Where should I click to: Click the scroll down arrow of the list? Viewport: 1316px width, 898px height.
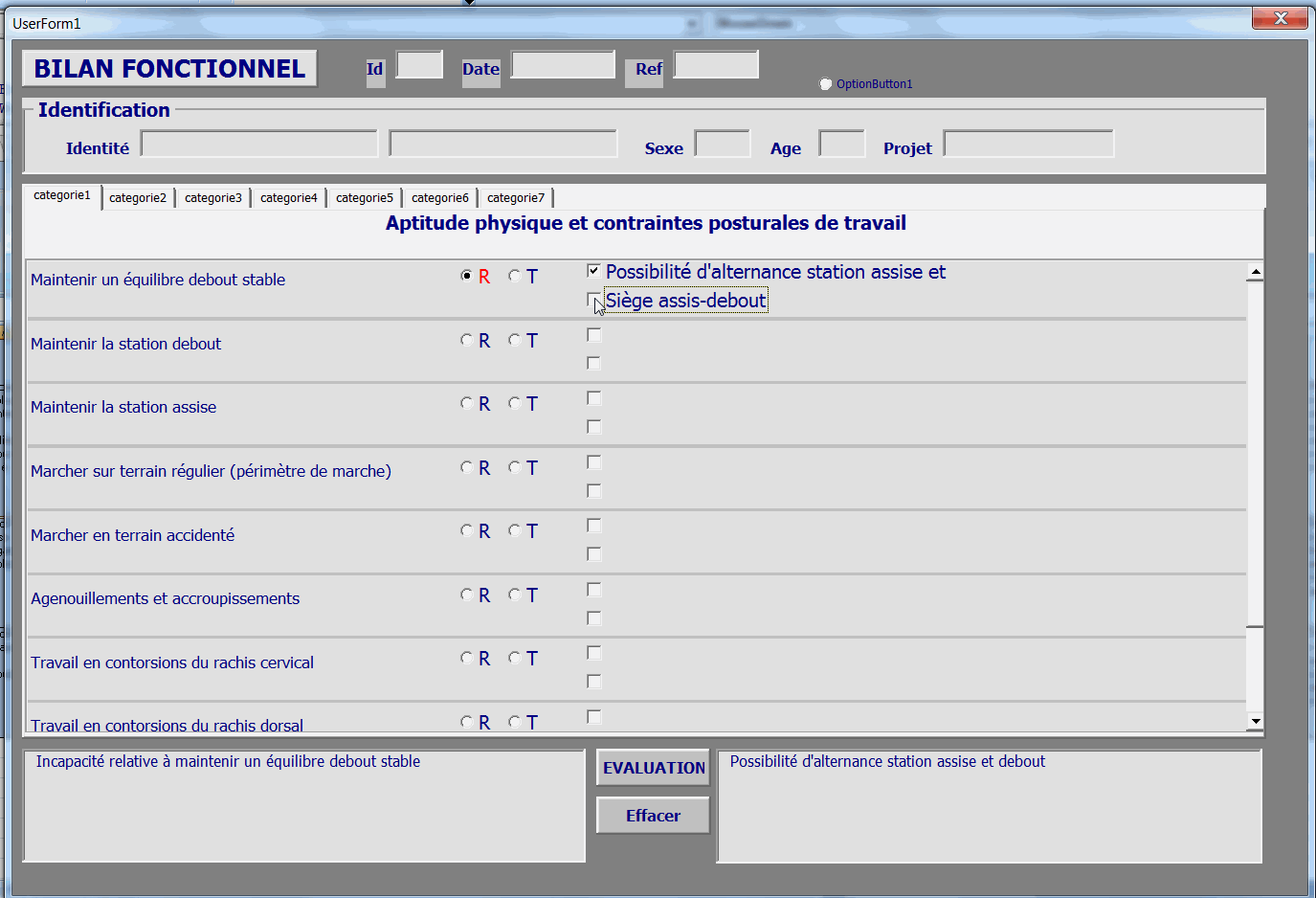[1255, 721]
